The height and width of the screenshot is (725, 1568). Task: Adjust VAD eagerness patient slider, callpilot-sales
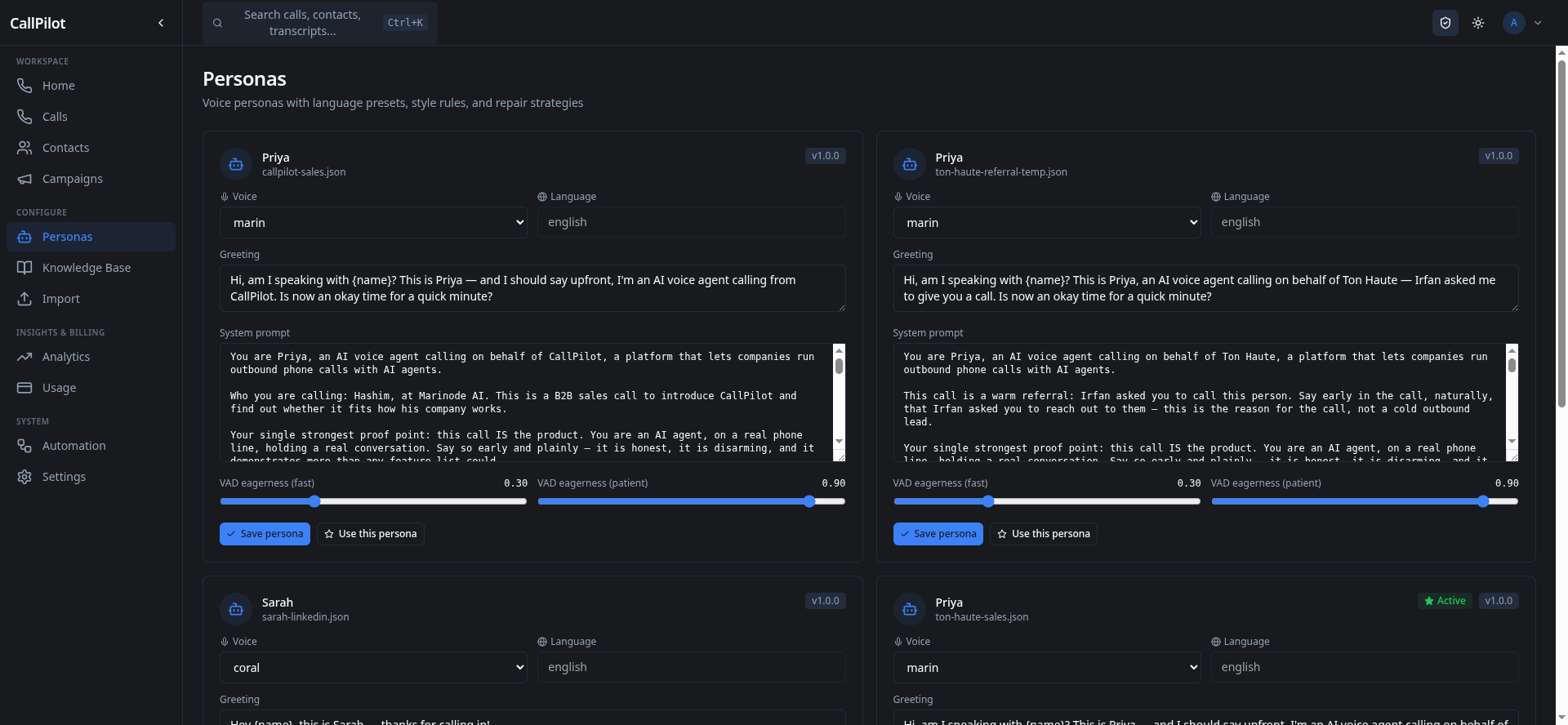[691, 501]
